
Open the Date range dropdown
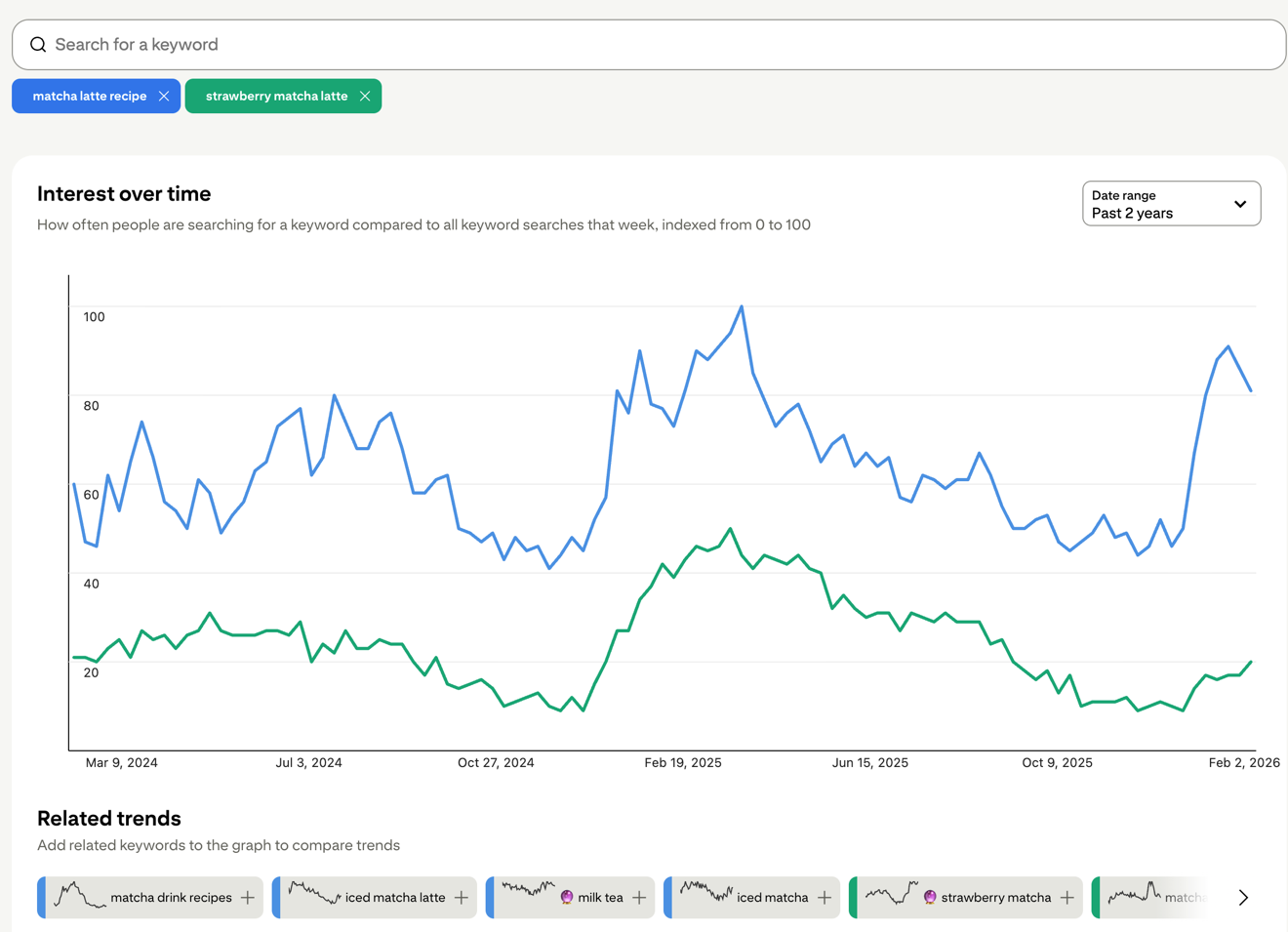pos(1170,203)
